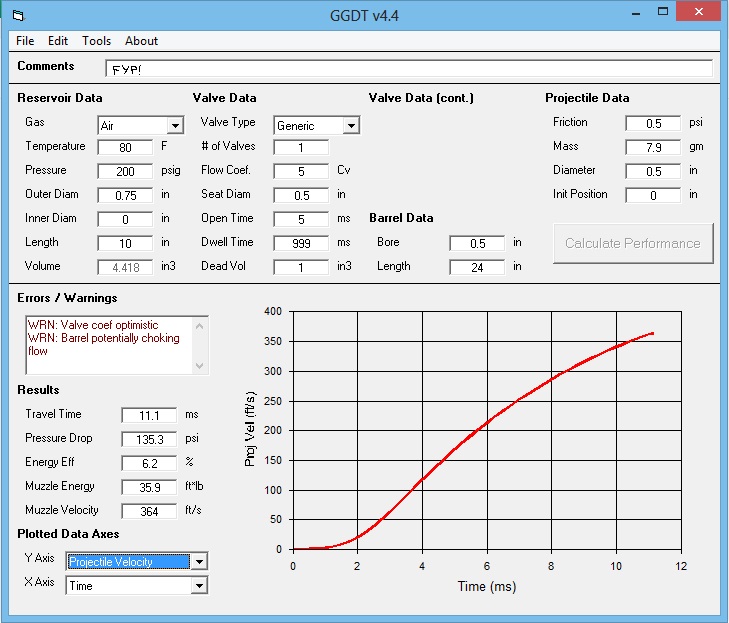Click the GGDT app icon in title bar
The height and width of the screenshot is (623, 729).
pos(17,14)
